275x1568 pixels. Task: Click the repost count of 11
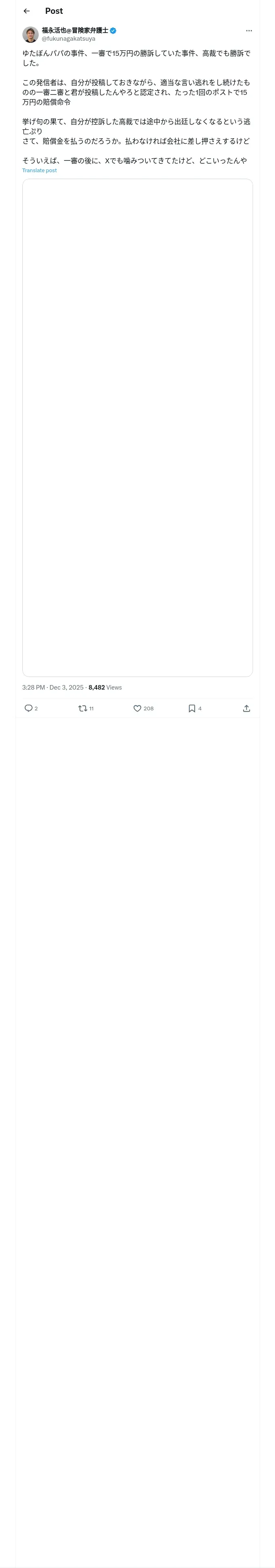point(92,709)
